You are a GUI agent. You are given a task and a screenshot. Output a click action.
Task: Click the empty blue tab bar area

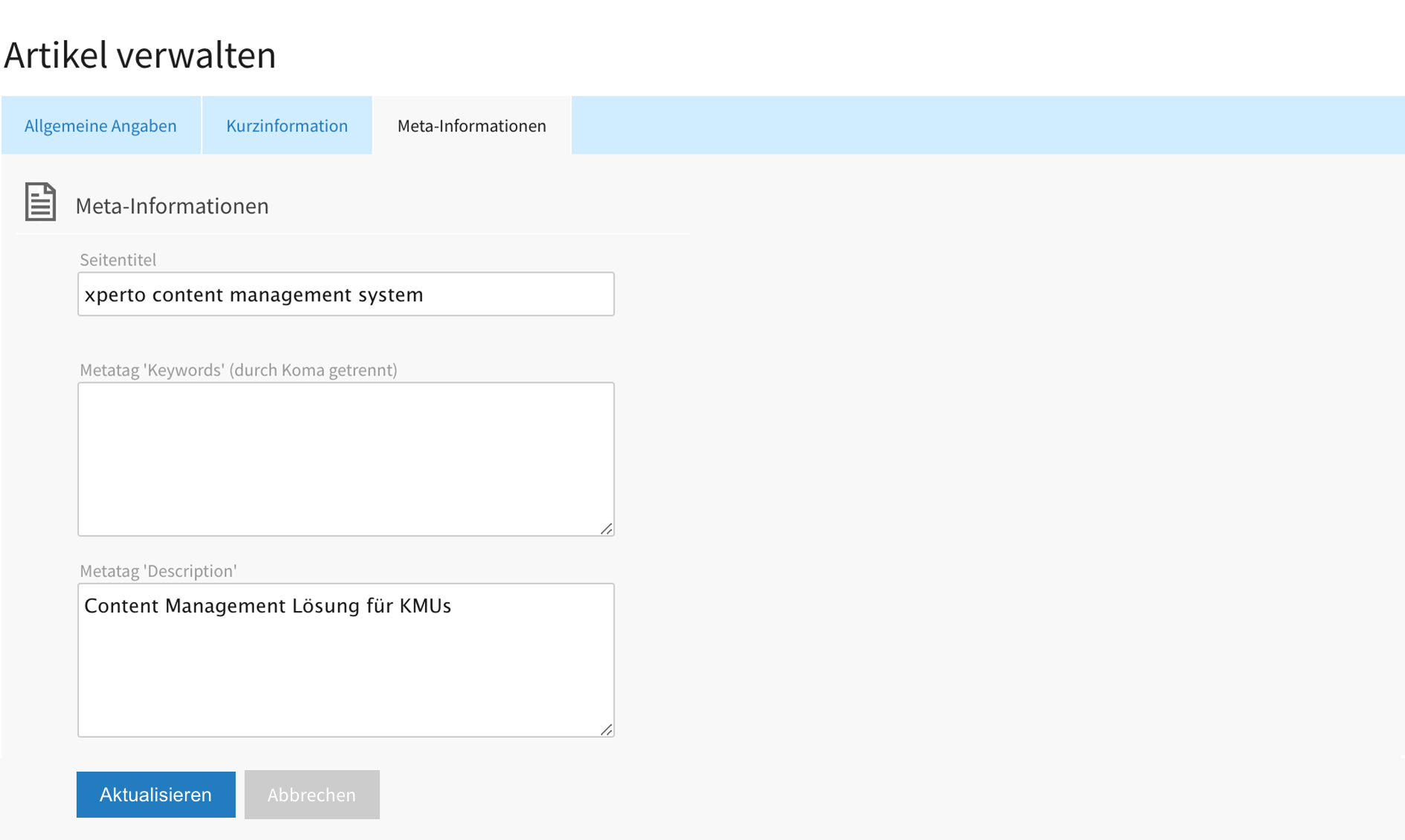coord(988,126)
